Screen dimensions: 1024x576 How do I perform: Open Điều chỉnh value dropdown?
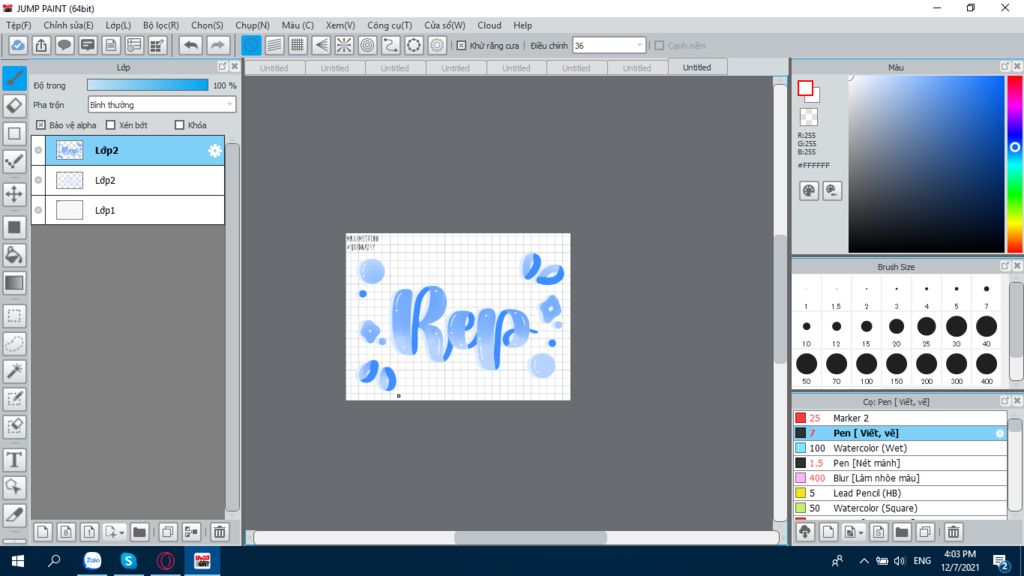(609, 46)
